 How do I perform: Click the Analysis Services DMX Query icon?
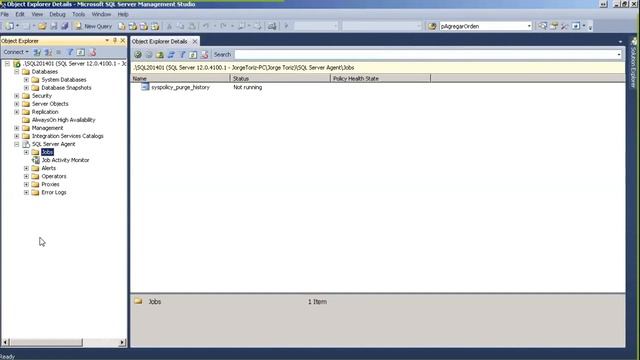[x=144, y=26]
